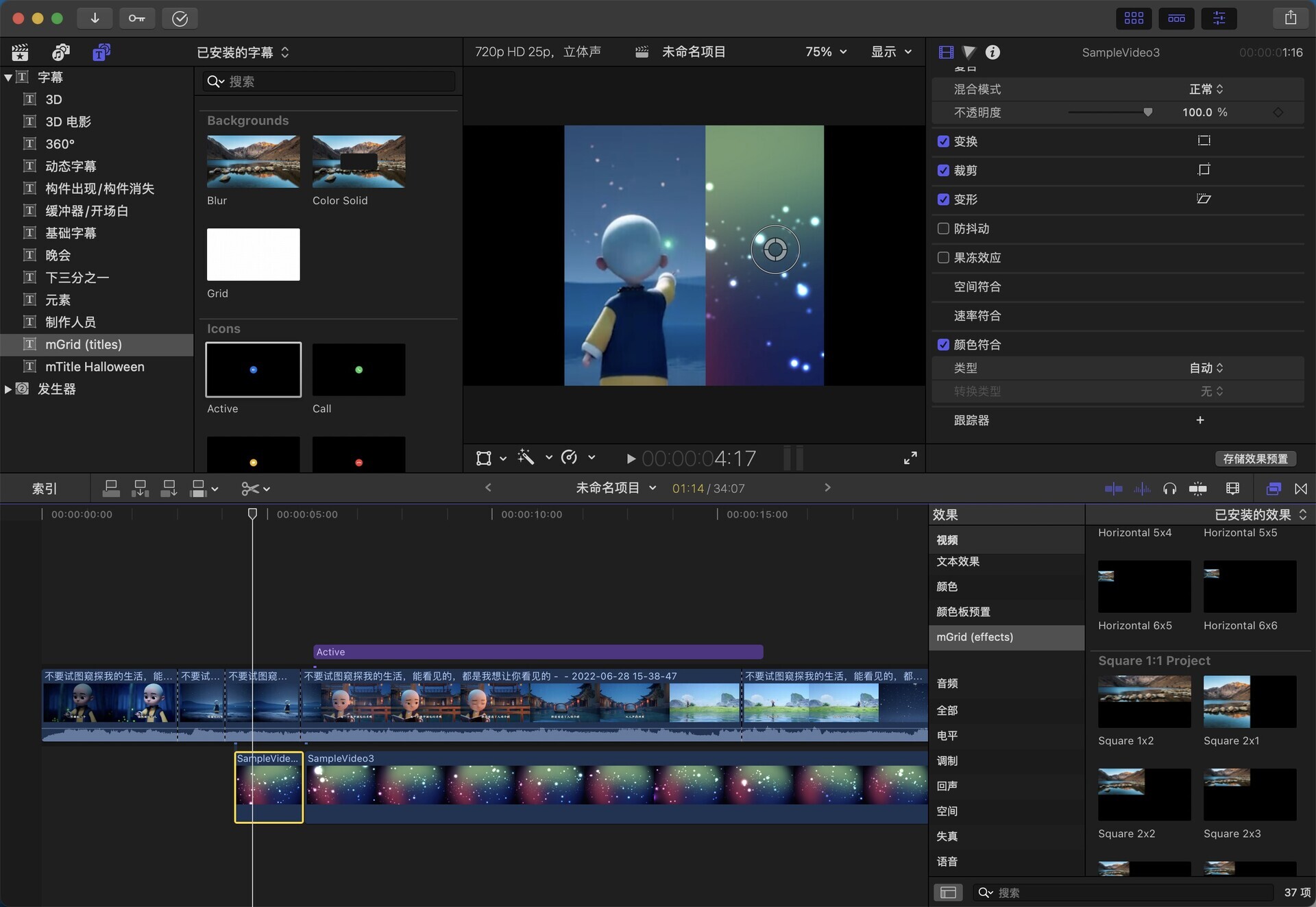Open clip appearance filmstrip icon
Image resolution: width=1316 pixels, height=907 pixels.
click(1232, 488)
